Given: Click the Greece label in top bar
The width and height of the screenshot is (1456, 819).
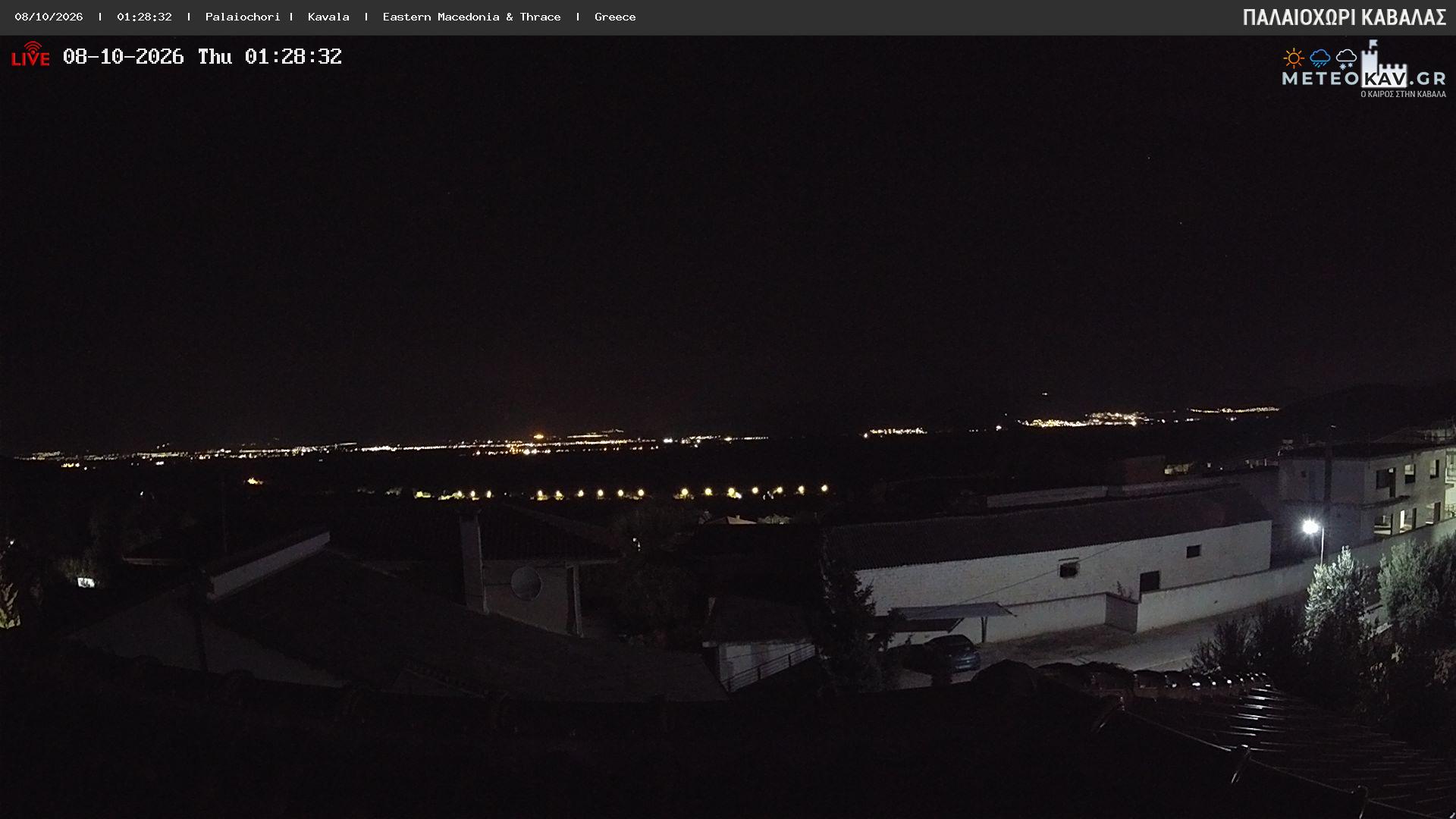Looking at the screenshot, I should click(615, 17).
